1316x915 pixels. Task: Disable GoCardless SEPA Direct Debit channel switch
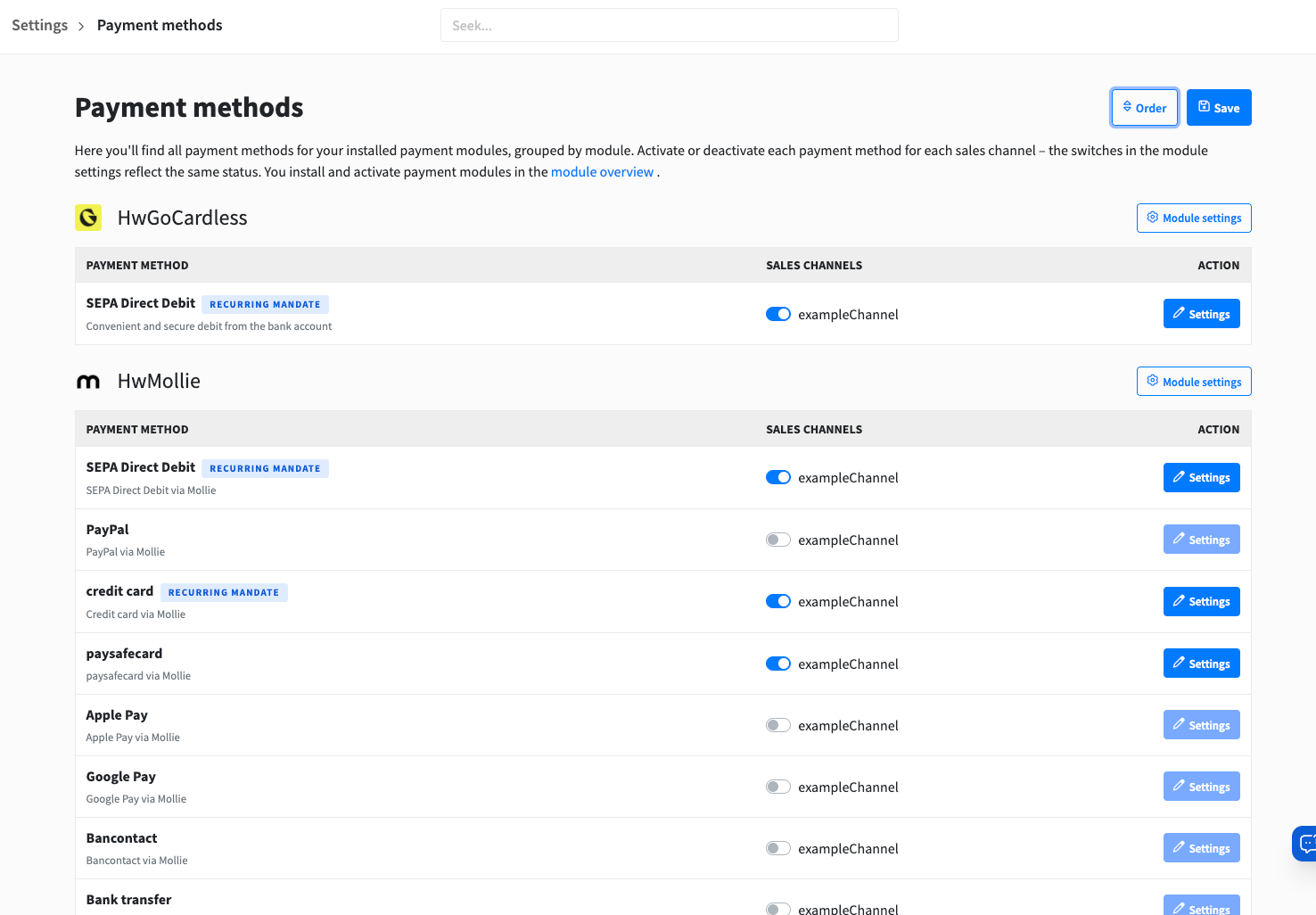[778, 314]
